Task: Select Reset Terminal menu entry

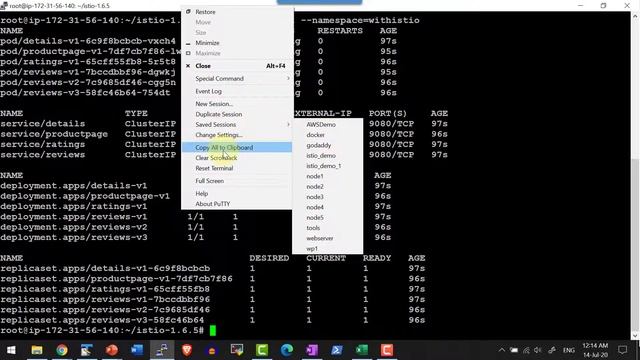Action: click(237, 168)
